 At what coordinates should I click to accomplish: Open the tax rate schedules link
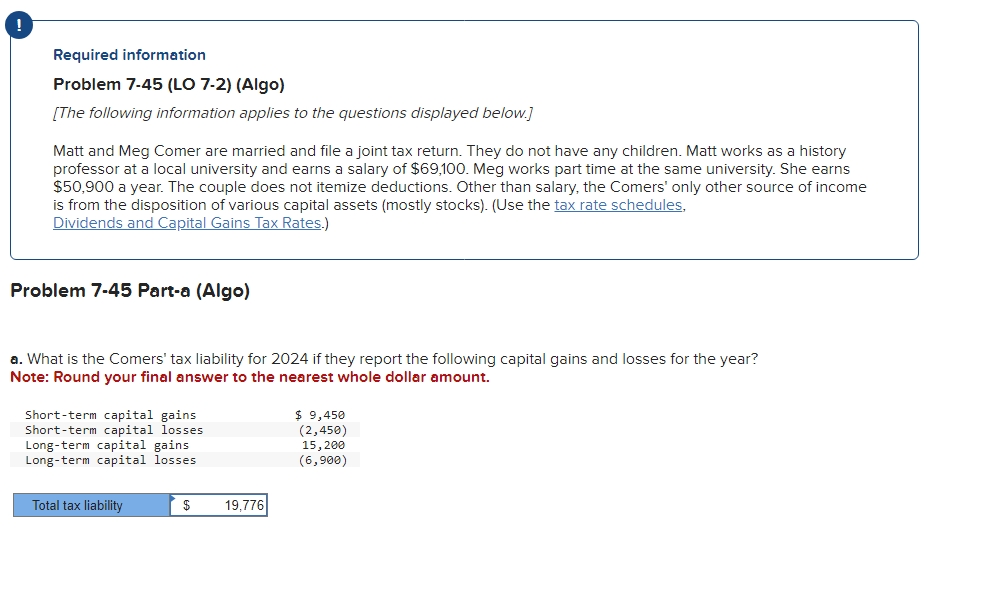tap(618, 205)
